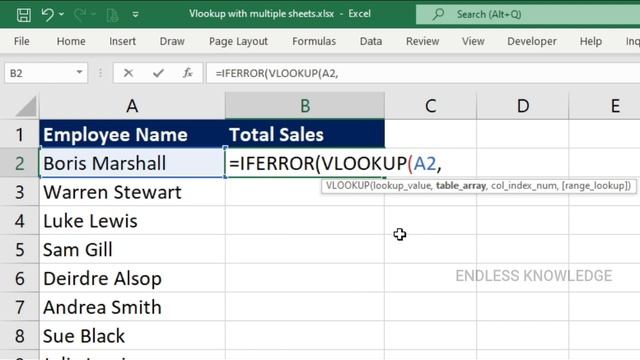The width and height of the screenshot is (640, 360).
Task: Click the Total Sales header cell
Action: (305, 134)
